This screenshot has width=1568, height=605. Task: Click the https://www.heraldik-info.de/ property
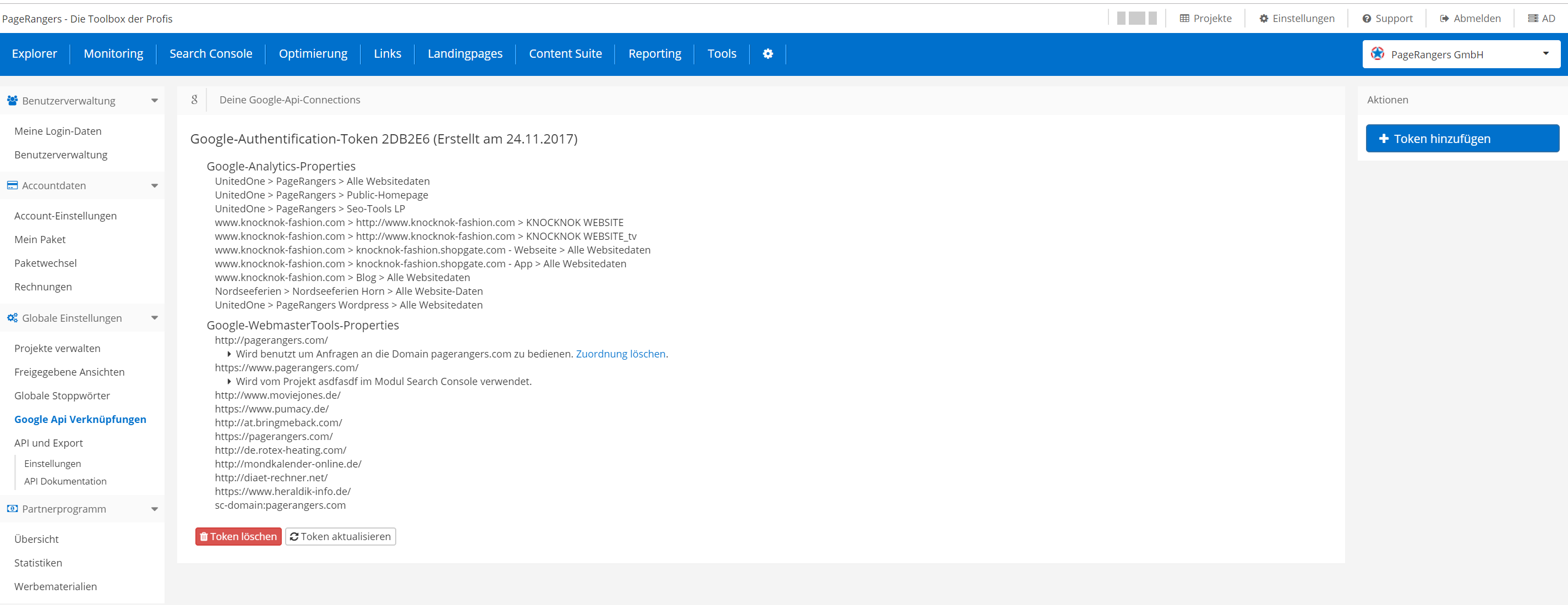(x=282, y=491)
